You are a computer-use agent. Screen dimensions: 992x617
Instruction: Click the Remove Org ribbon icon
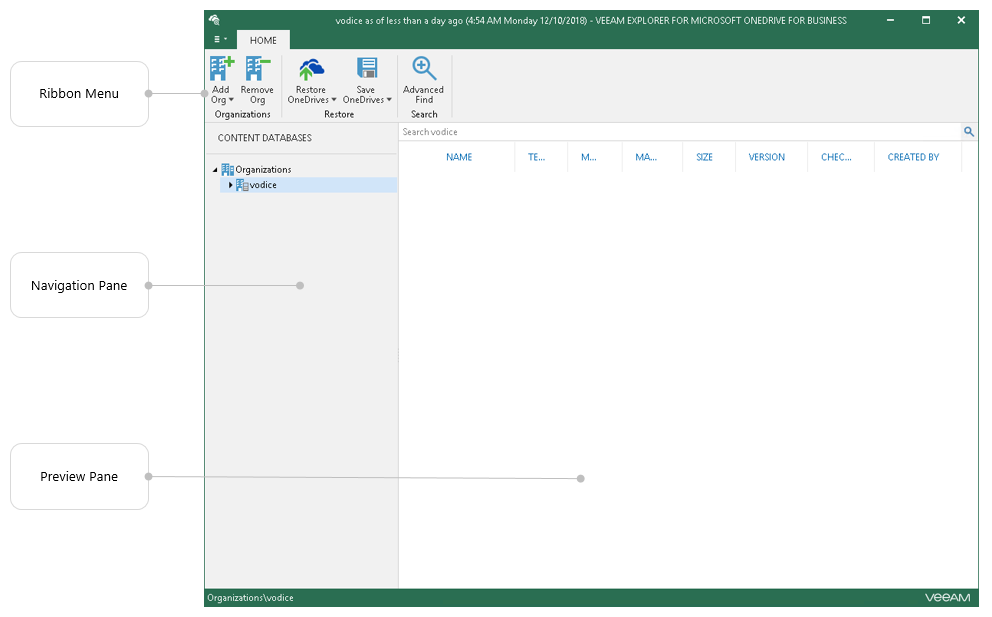[257, 68]
